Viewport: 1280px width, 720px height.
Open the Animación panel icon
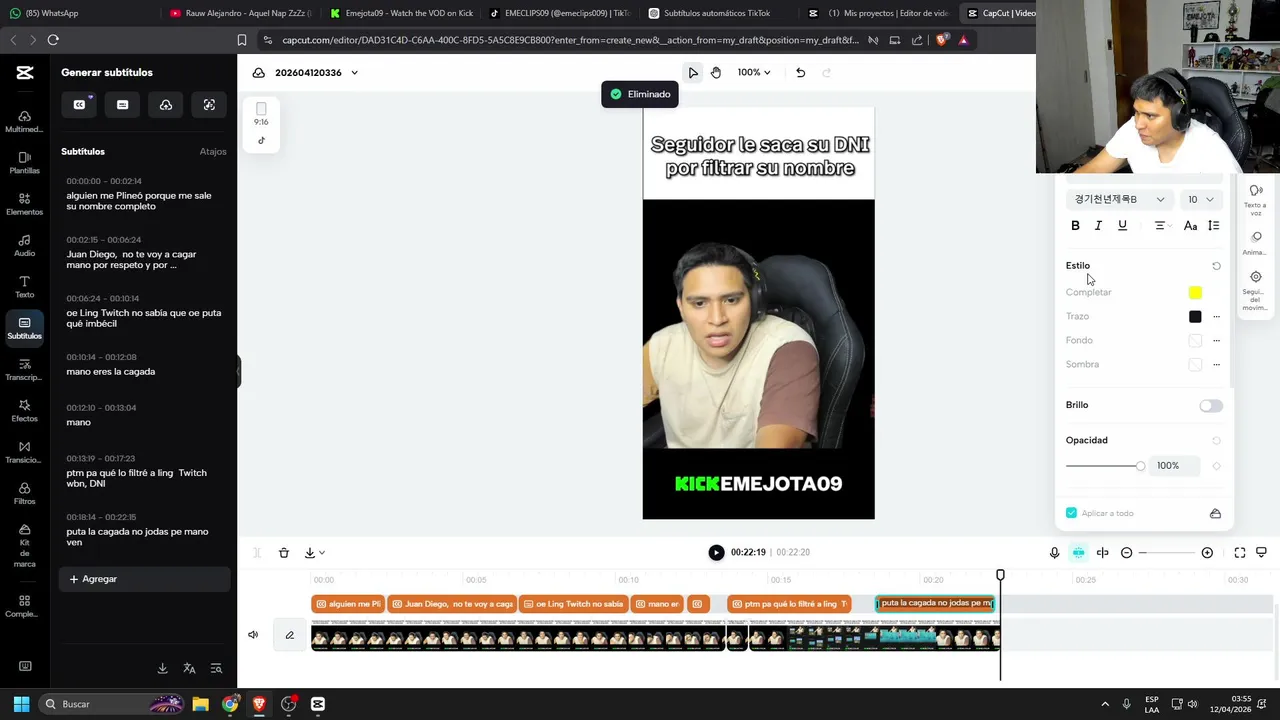tap(1256, 243)
